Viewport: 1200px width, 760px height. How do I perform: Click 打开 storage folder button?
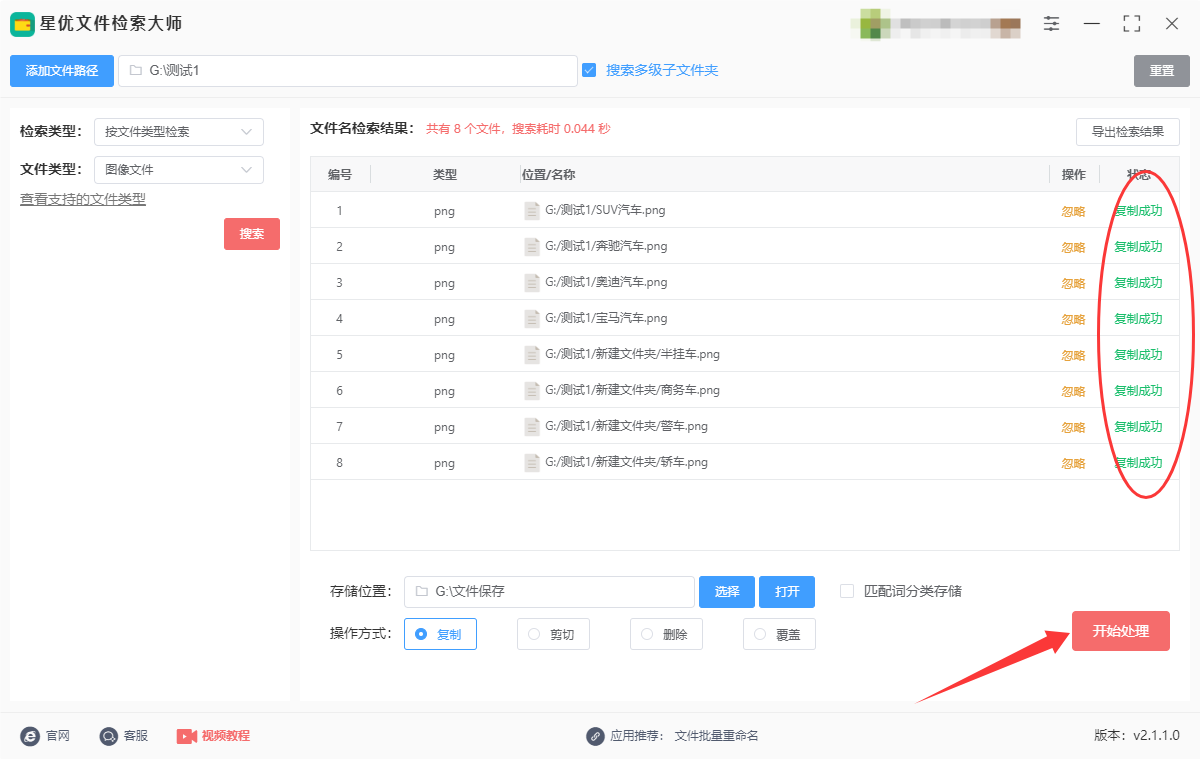(787, 592)
